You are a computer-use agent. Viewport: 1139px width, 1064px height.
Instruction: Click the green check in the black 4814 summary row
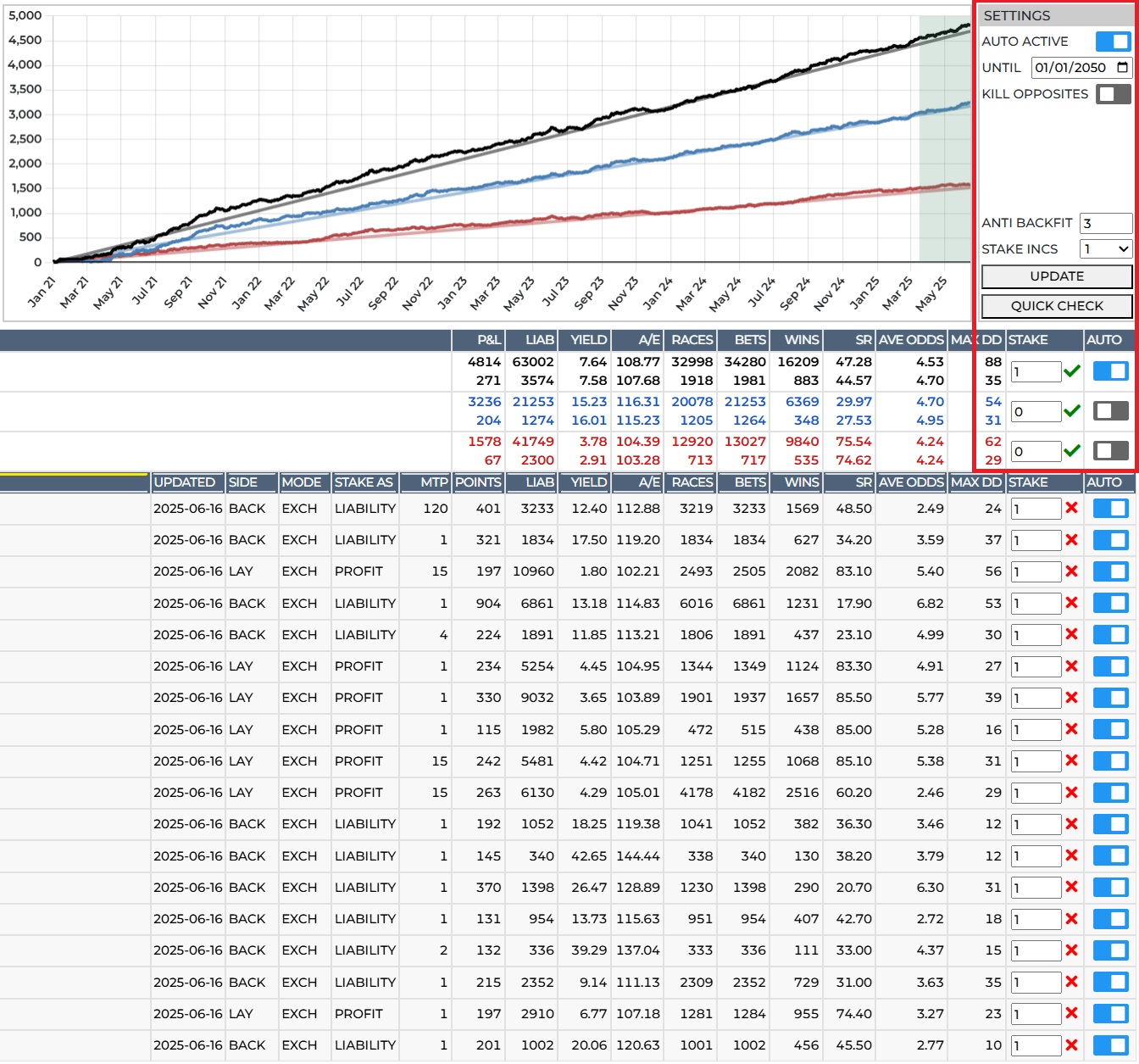point(1072,370)
